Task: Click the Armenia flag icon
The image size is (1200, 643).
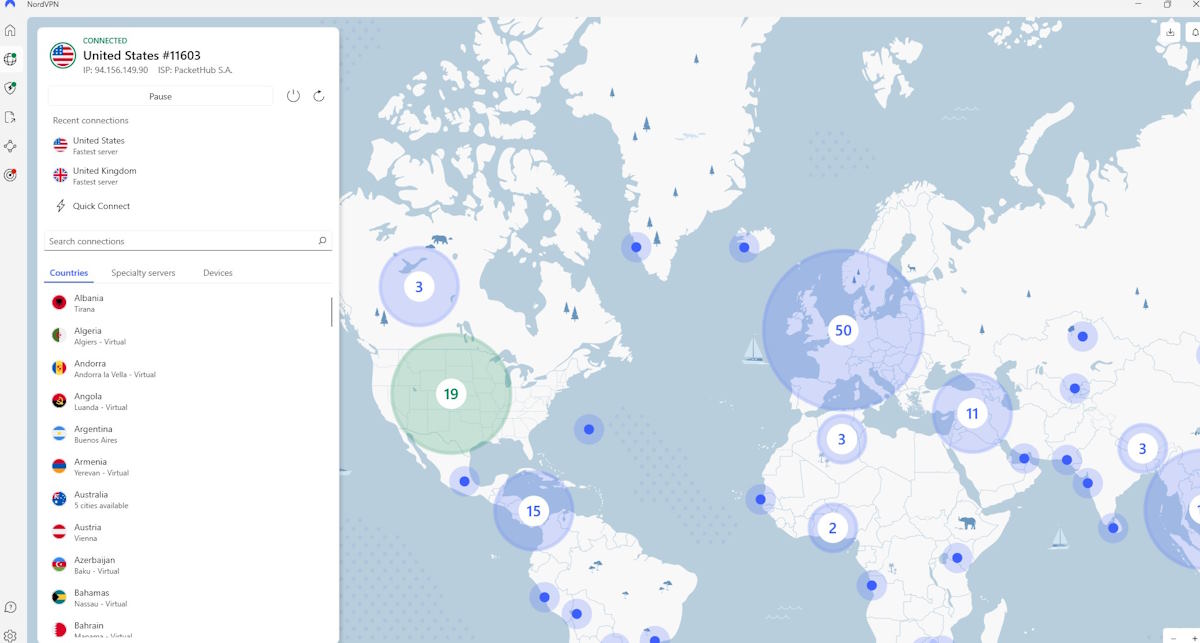Action: 60,466
